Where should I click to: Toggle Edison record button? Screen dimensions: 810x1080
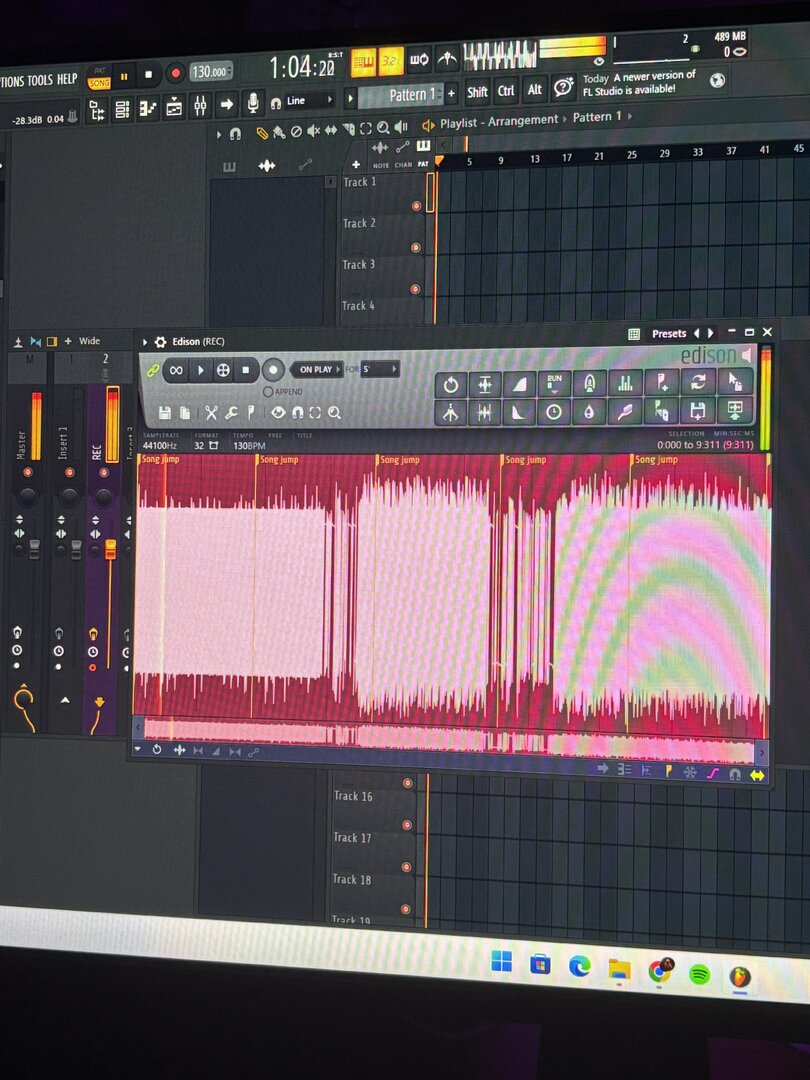(x=273, y=370)
